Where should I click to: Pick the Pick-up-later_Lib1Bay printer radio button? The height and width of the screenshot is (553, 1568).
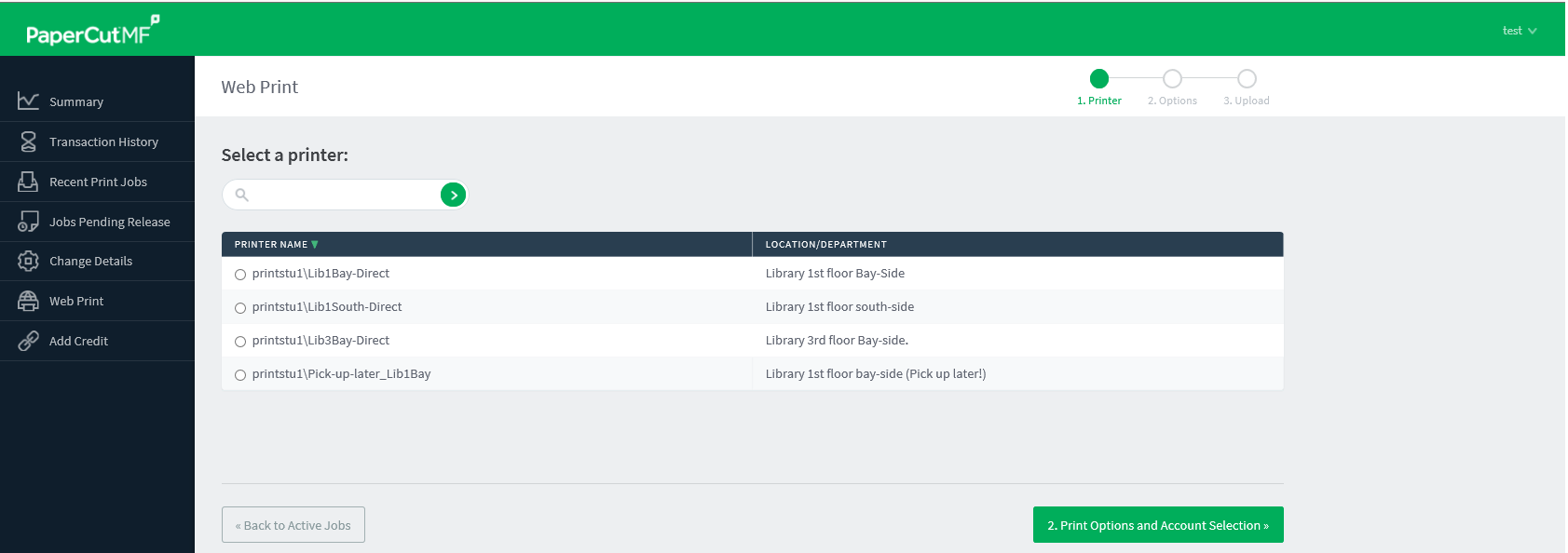click(x=240, y=375)
